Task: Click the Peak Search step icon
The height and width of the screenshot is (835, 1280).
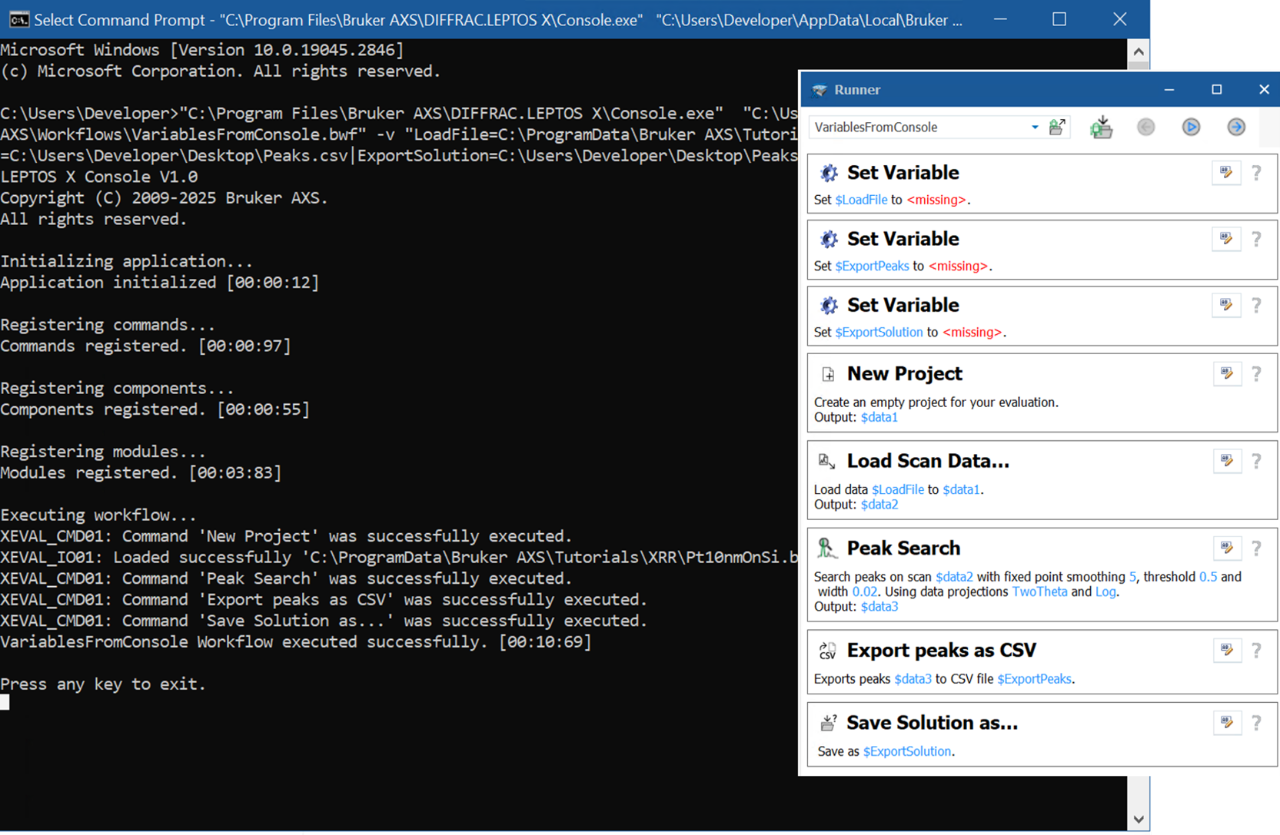Action: 827,548
